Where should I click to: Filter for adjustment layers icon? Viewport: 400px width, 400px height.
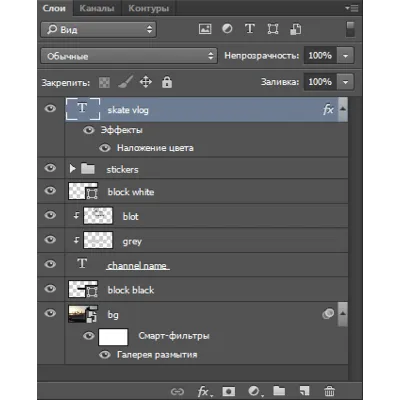coord(227,29)
